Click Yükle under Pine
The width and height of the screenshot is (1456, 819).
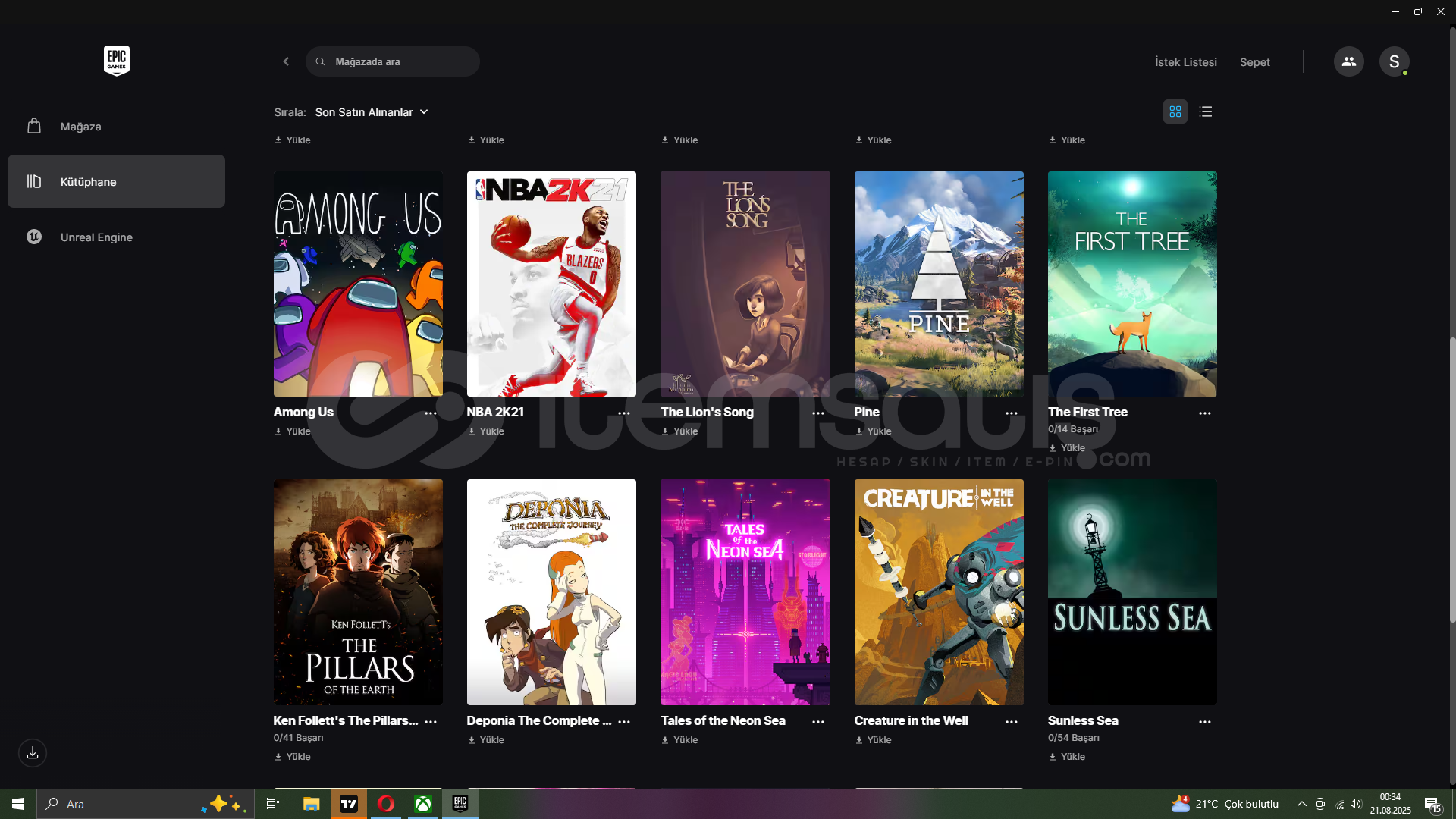coord(874,431)
